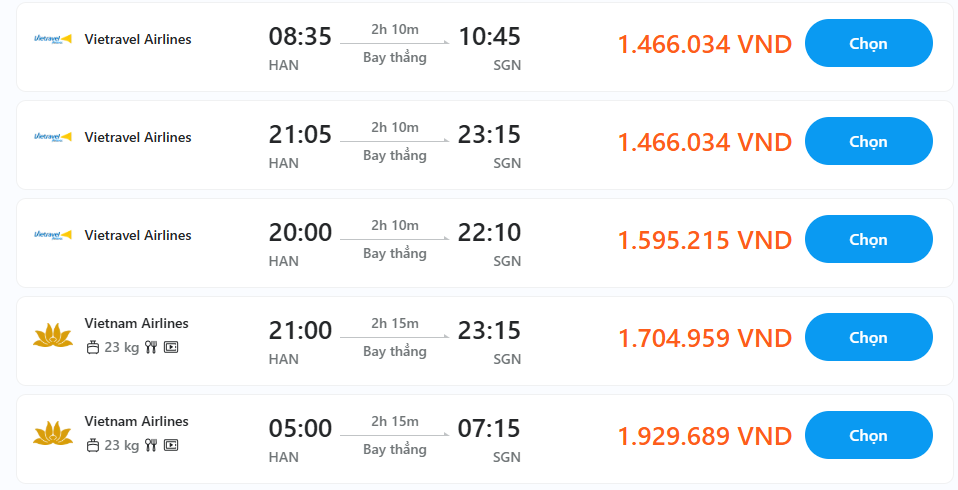Viewport: 958px width, 490px height.
Task: Click Vietnam Airlines lotus logo on 05:00 flight
Action: coord(53,434)
